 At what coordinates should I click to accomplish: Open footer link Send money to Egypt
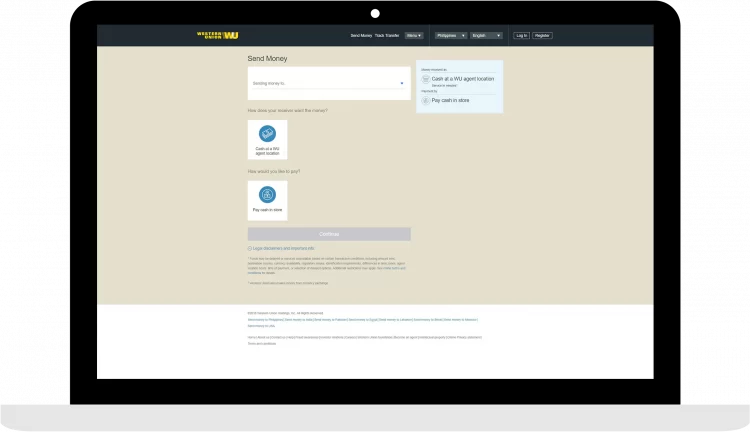pos(363,320)
